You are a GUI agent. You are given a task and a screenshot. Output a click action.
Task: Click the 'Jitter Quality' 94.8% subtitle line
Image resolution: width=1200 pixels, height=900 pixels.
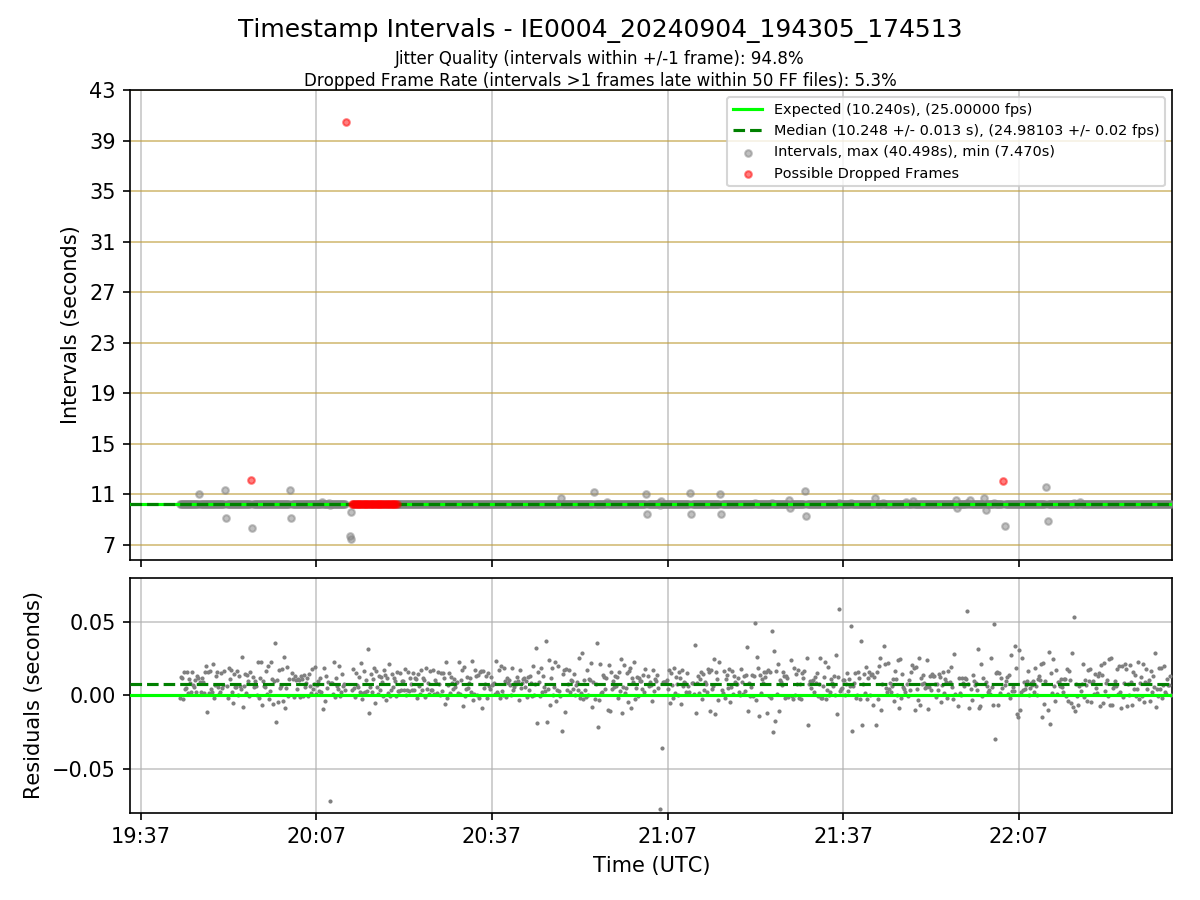pos(599,58)
